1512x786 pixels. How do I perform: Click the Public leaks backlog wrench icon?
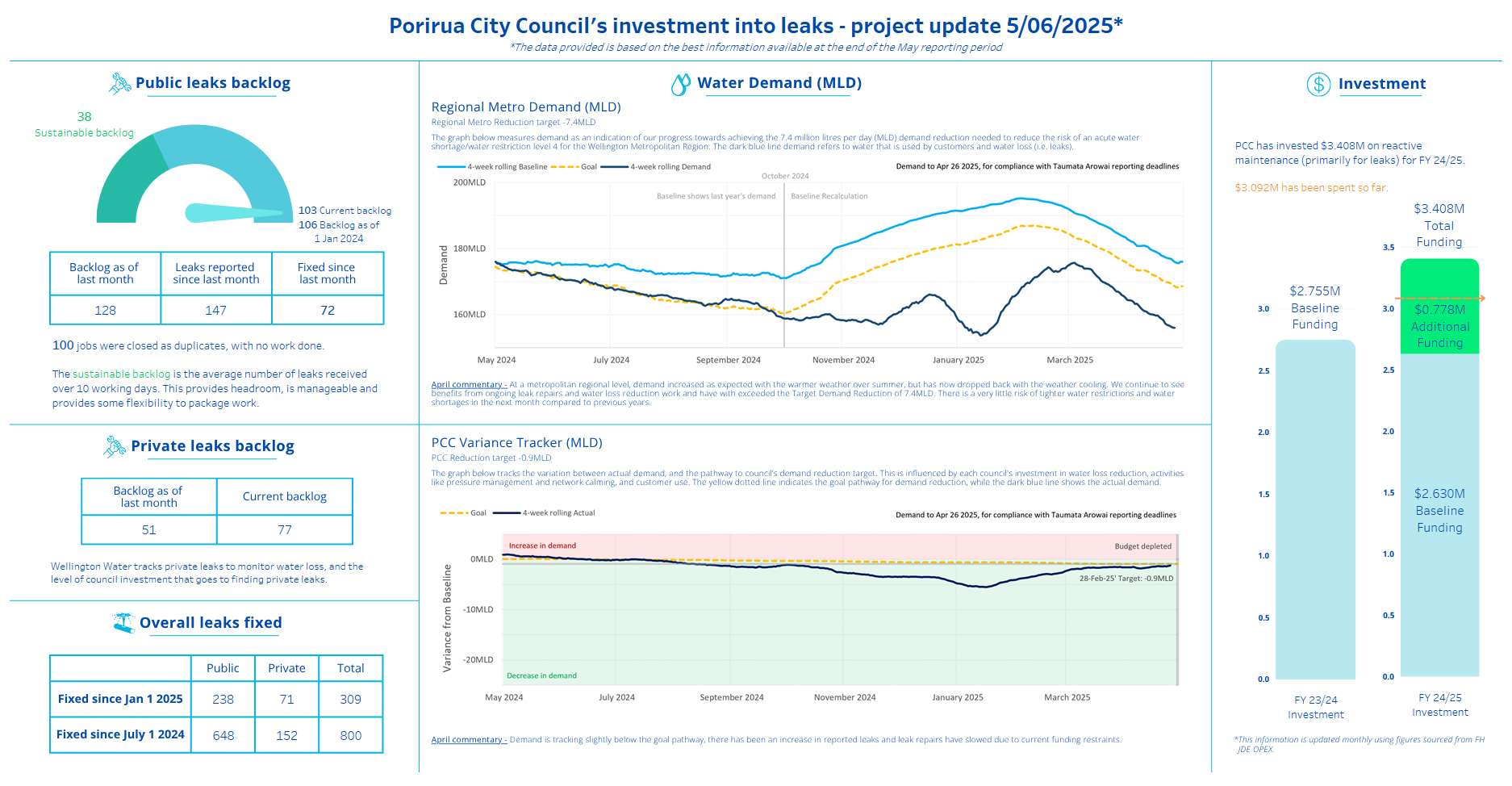tap(119, 83)
